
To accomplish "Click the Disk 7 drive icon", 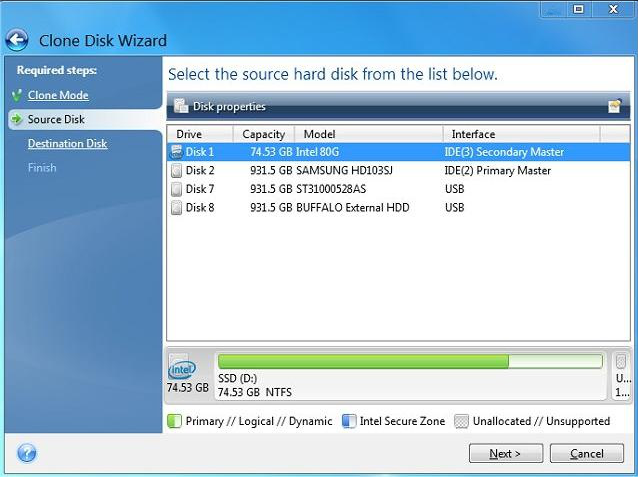I will [176, 189].
